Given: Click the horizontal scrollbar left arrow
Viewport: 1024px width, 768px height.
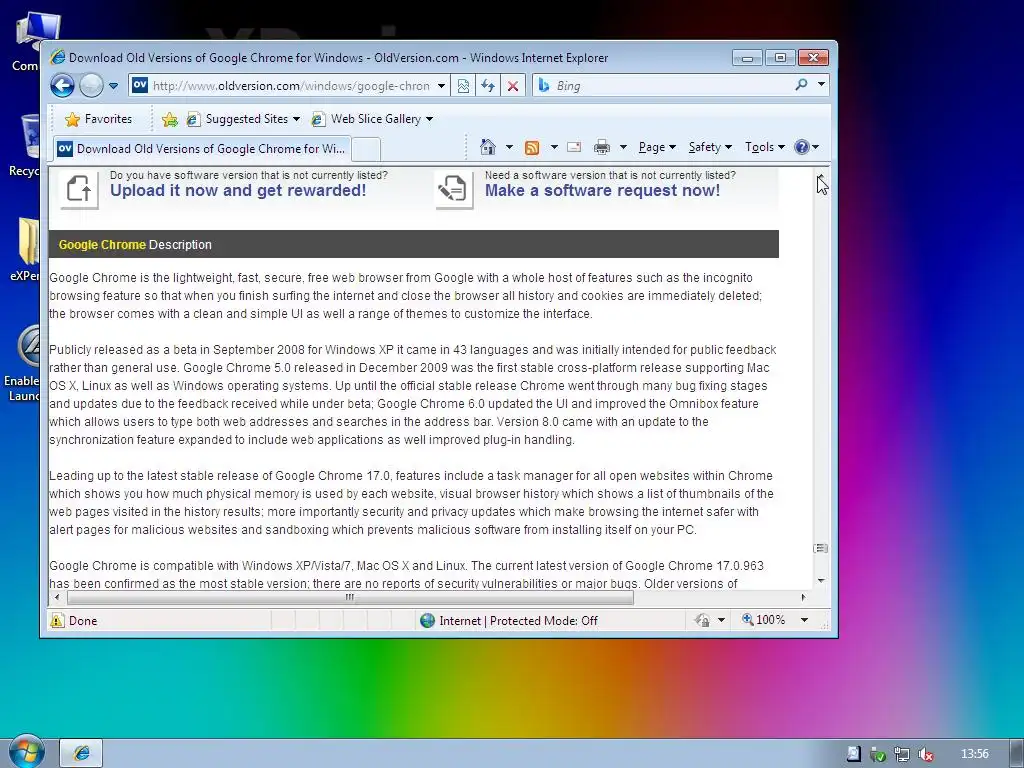Looking at the screenshot, I should tap(57, 598).
